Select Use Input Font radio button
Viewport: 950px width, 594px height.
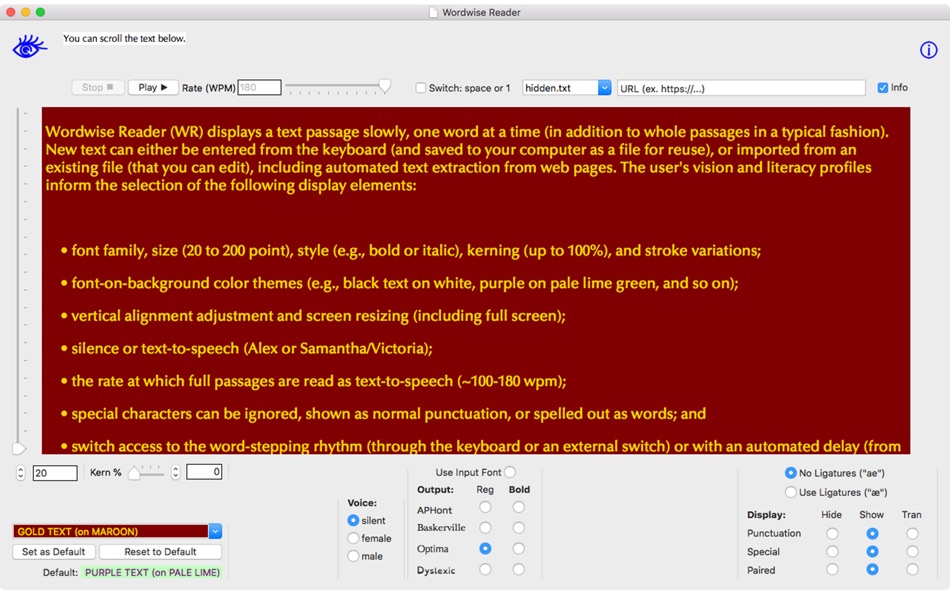tap(510, 472)
